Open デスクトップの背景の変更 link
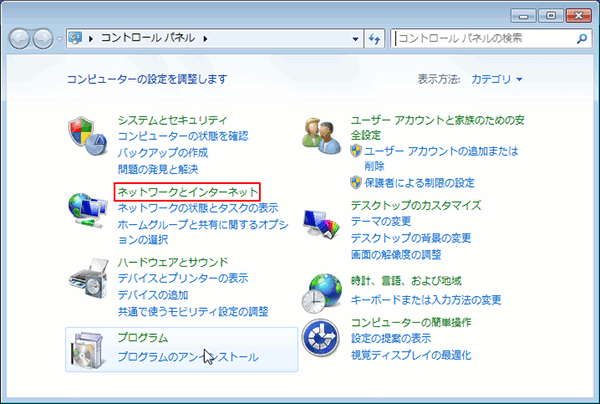 click(x=410, y=238)
